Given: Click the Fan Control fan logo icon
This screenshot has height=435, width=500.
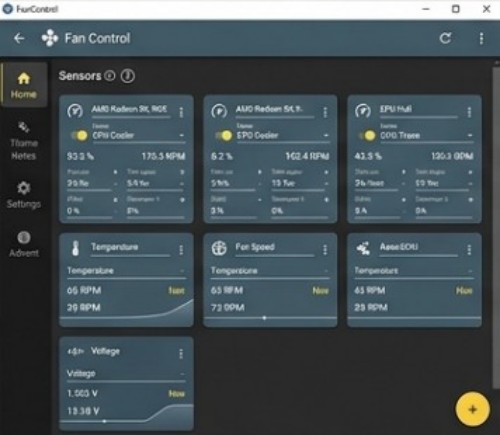Looking at the screenshot, I should click(x=50, y=38).
